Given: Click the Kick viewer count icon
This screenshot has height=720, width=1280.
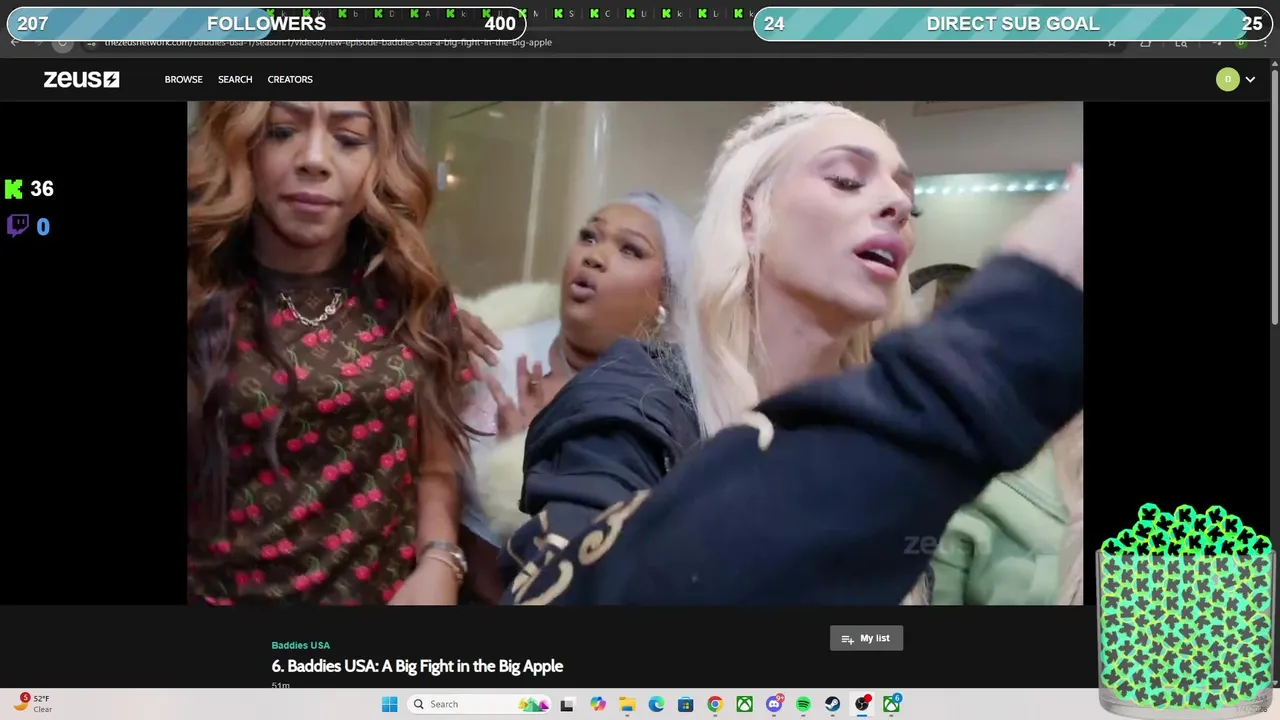Looking at the screenshot, I should tap(14, 189).
